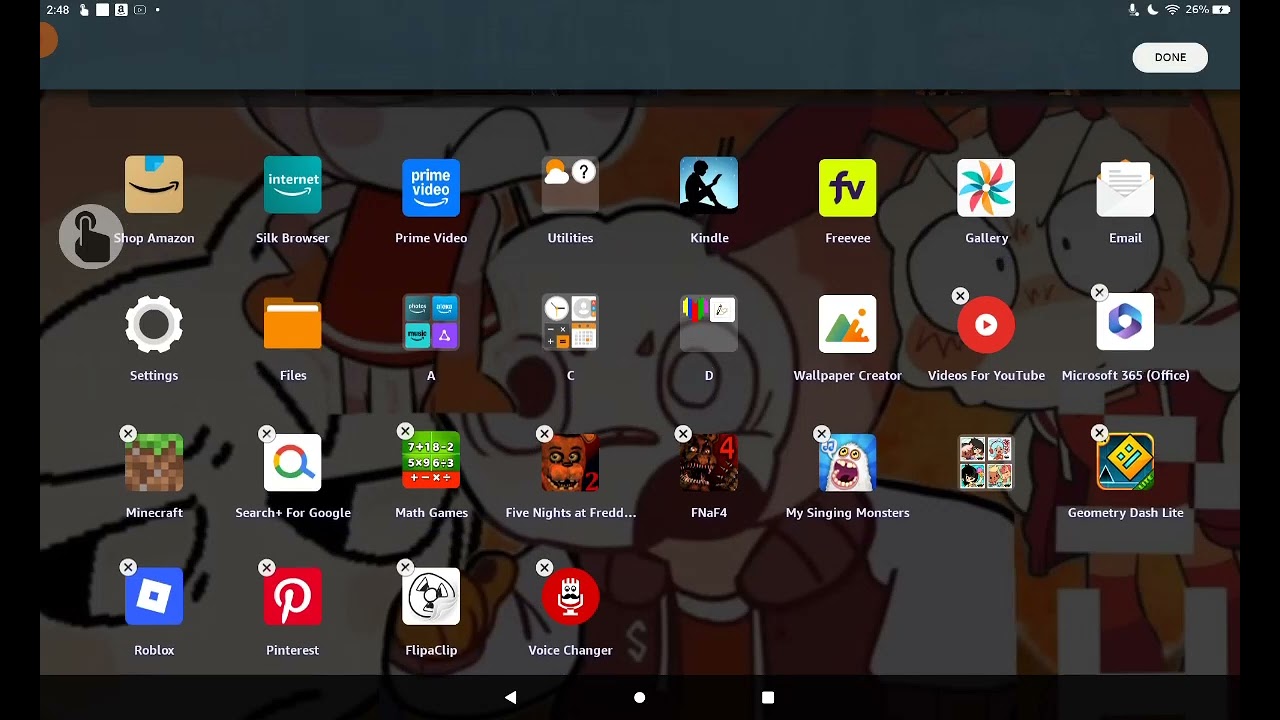Open the folder labeled C
This screenshot has height=720, width=1280.
click(570, 323)
